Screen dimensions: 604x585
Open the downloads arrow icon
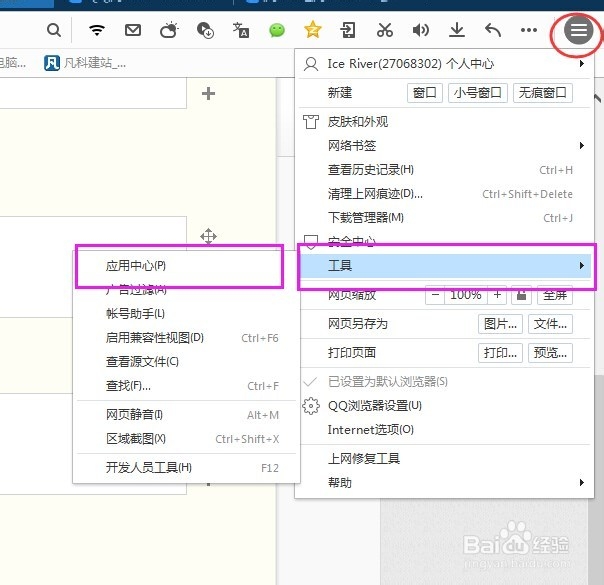pos(457,30)
